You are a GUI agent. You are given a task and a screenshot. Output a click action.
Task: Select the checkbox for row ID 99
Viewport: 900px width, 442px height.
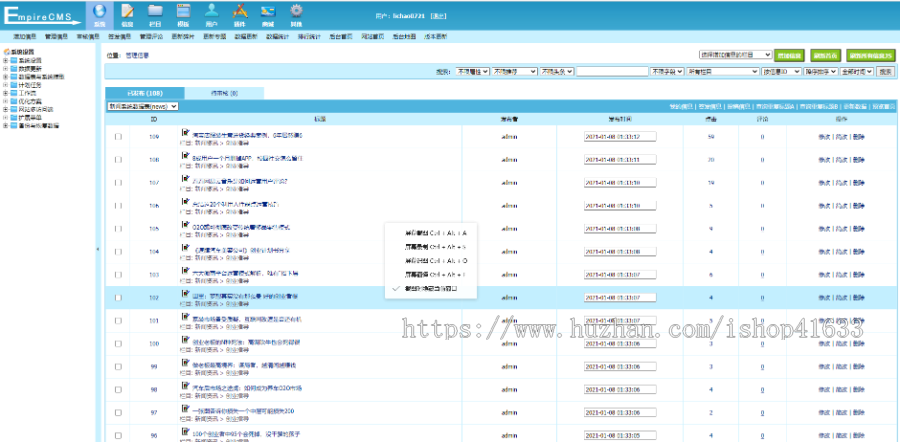coord(118,367)
